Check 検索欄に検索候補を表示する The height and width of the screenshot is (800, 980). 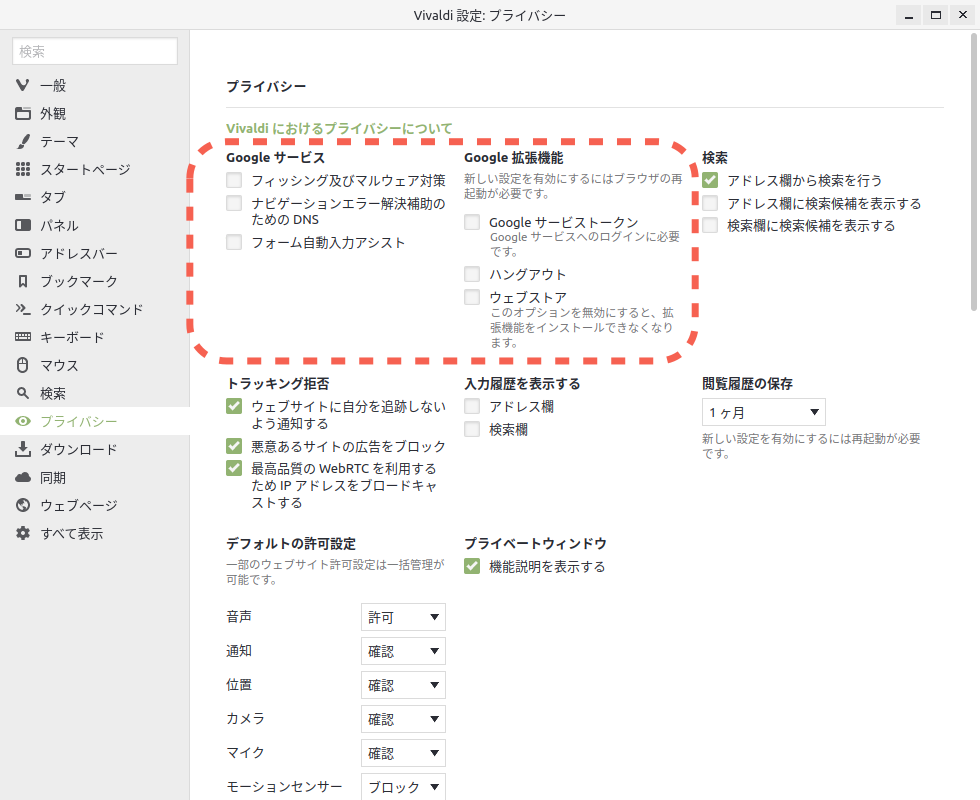tap(709, 225)
